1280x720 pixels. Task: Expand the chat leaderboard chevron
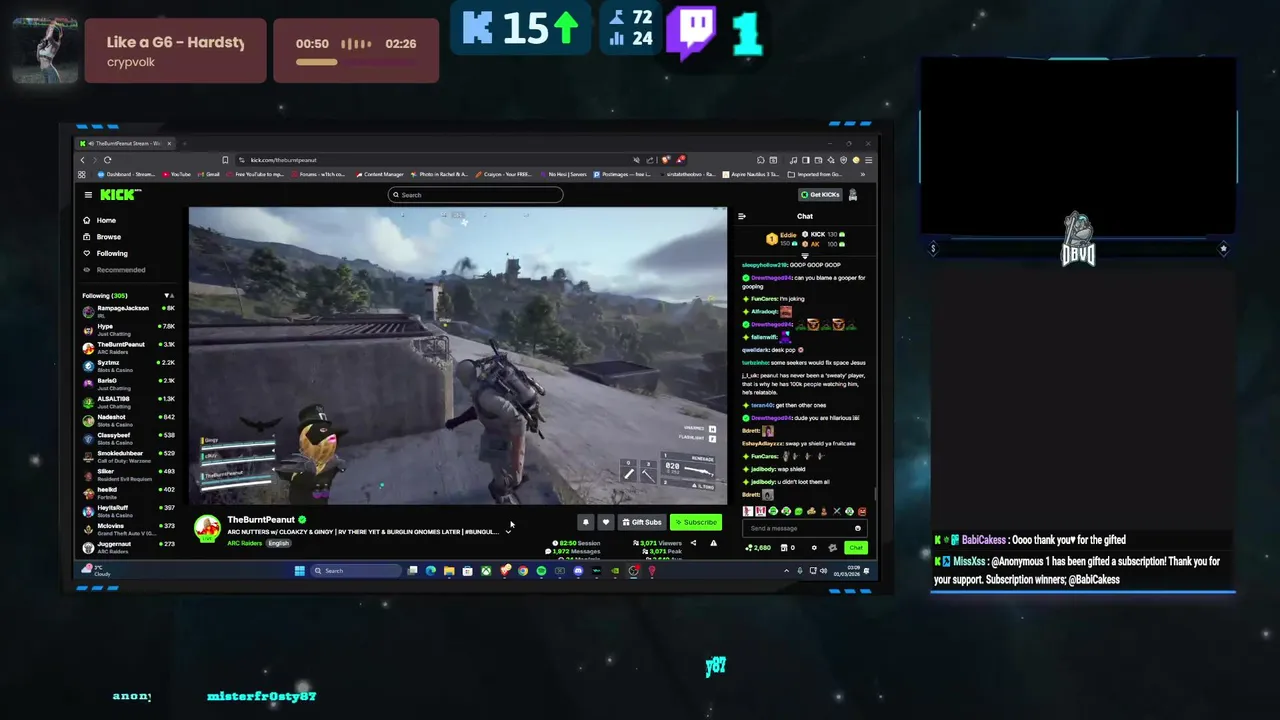805,256
